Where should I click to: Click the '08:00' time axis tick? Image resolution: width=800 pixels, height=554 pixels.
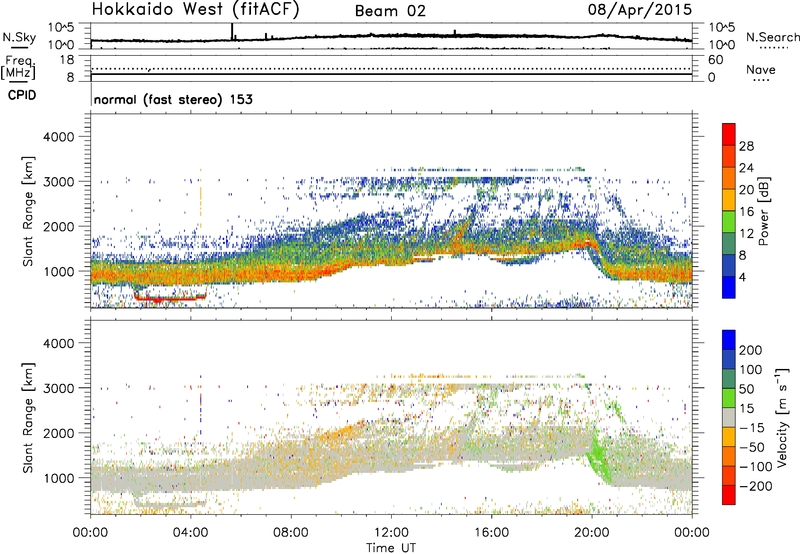coord(291,533)
